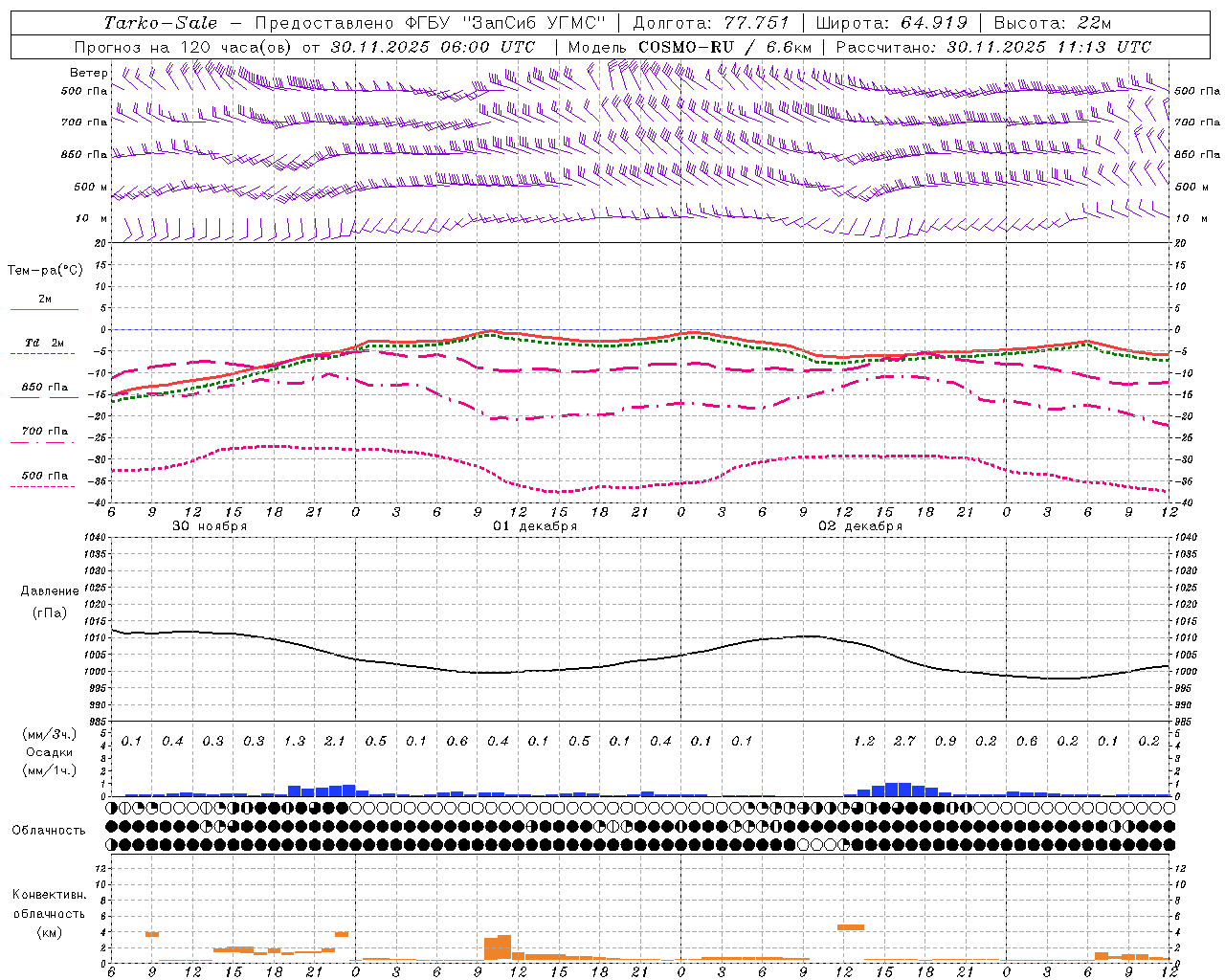The height and width of the screenshot is (980, 1225).
Task: Click the "Tarko-Sale" station title
Action: [161, 23]
